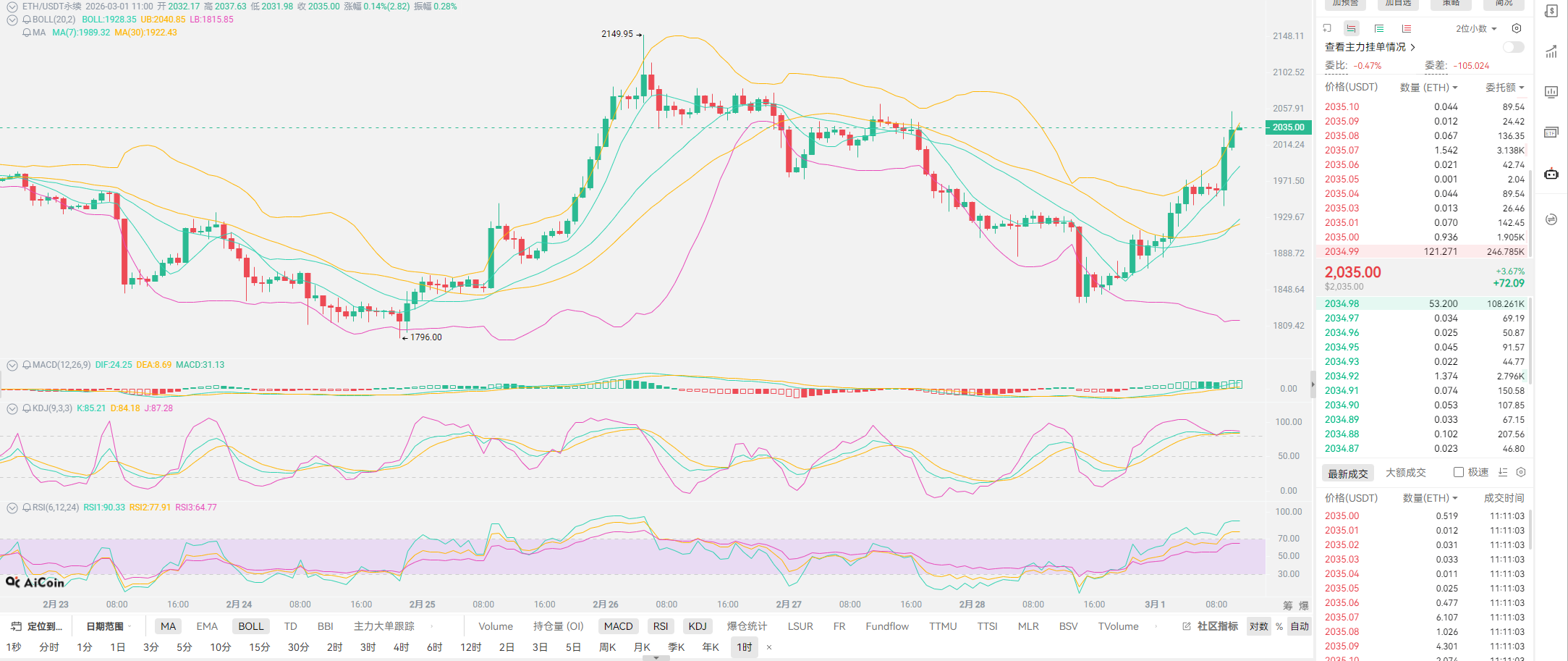Toggle the 对数 (logarithmic) scale button

[1259, 626]
